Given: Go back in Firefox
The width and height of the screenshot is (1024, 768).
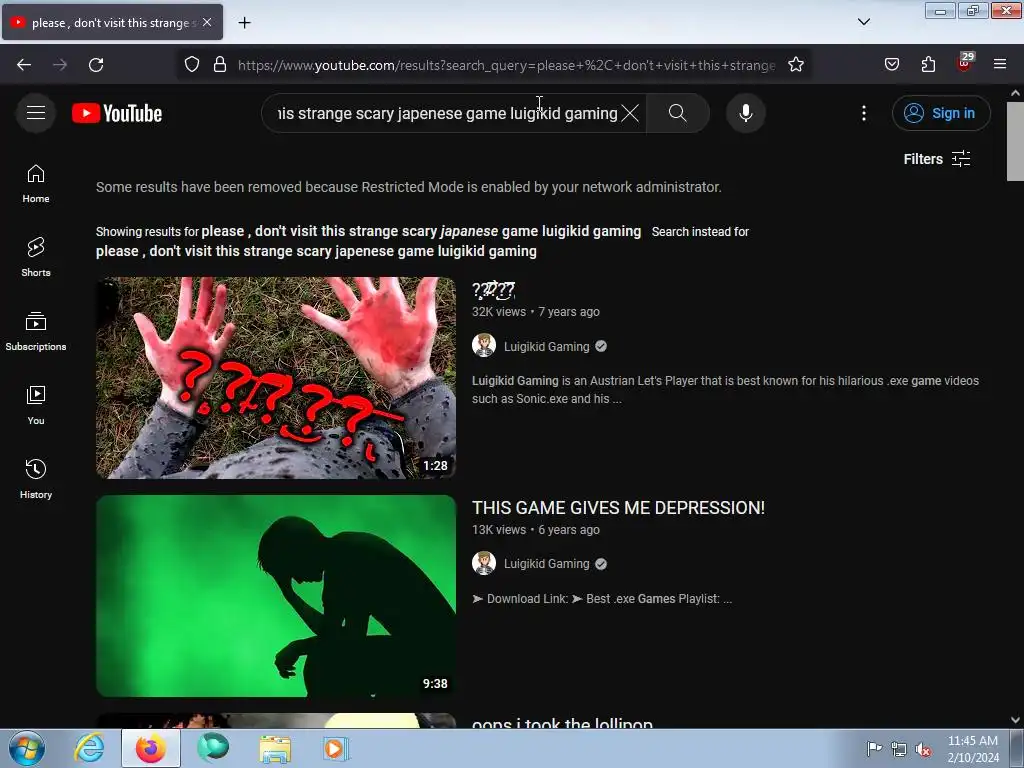Looking at the screenshot, I should click(24, 65).
